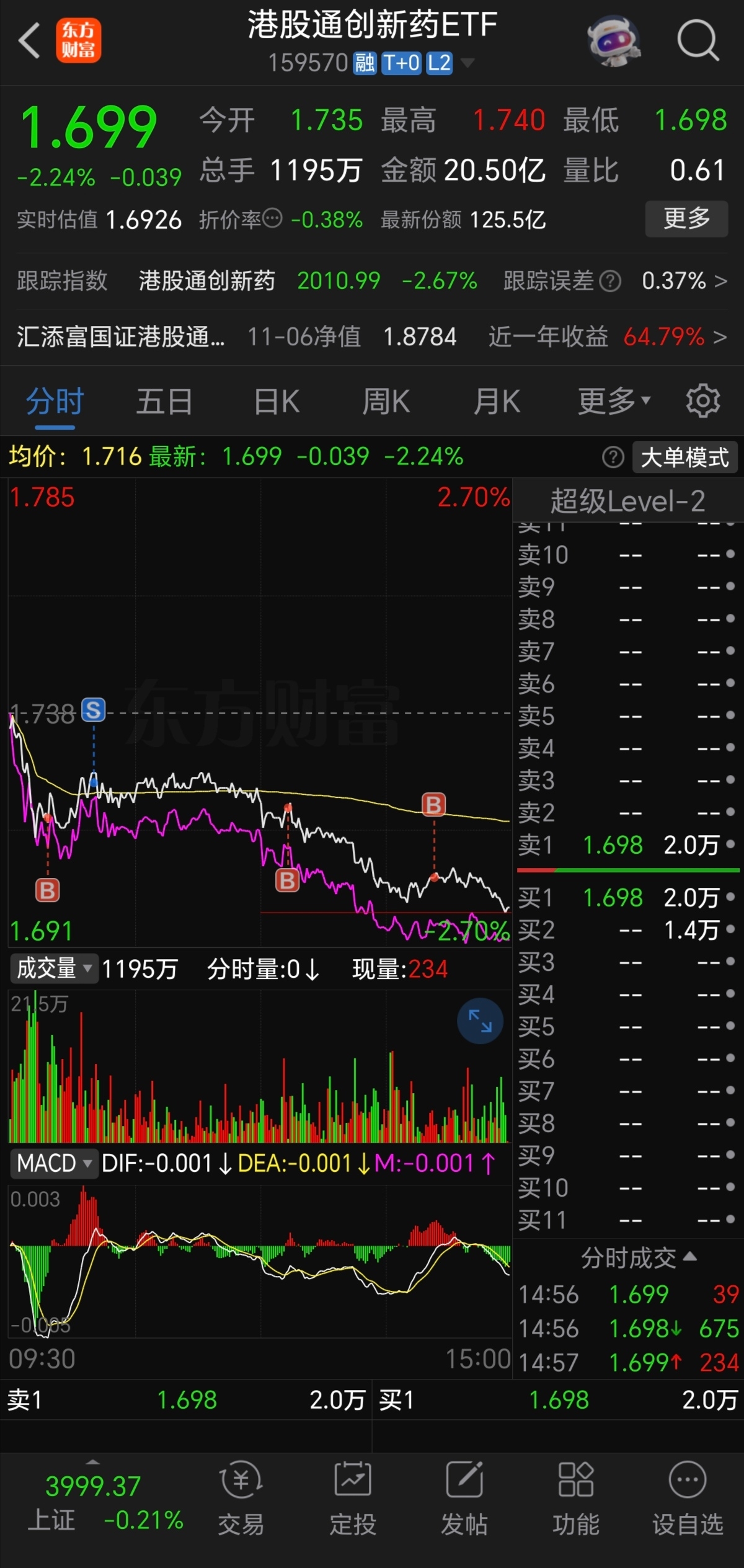Switch to the 五日 tab

point(164,402)
